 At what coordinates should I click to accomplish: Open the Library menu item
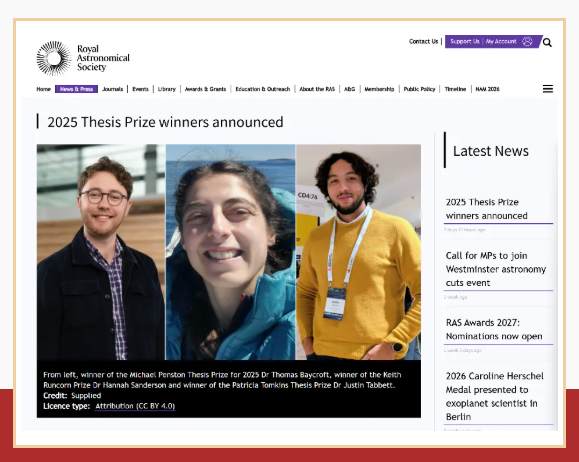click(167, 89)
